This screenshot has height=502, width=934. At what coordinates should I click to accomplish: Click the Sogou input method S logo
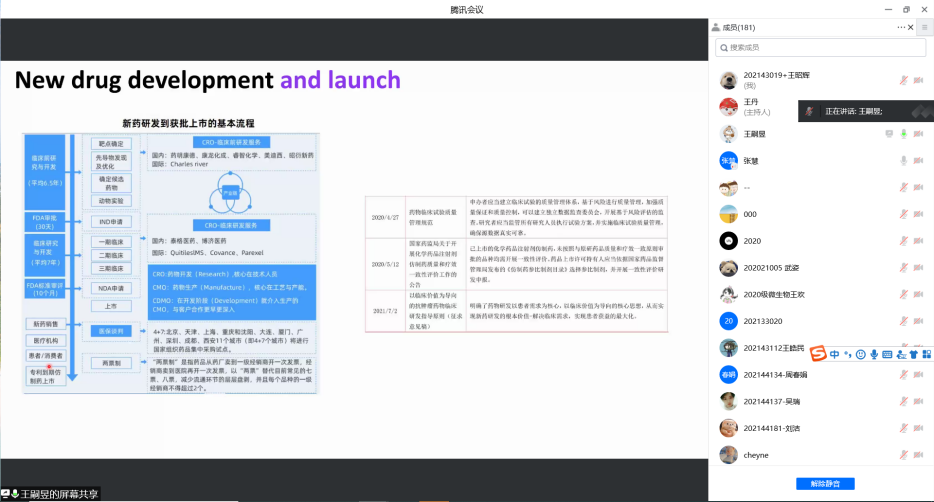pos(819,354)
